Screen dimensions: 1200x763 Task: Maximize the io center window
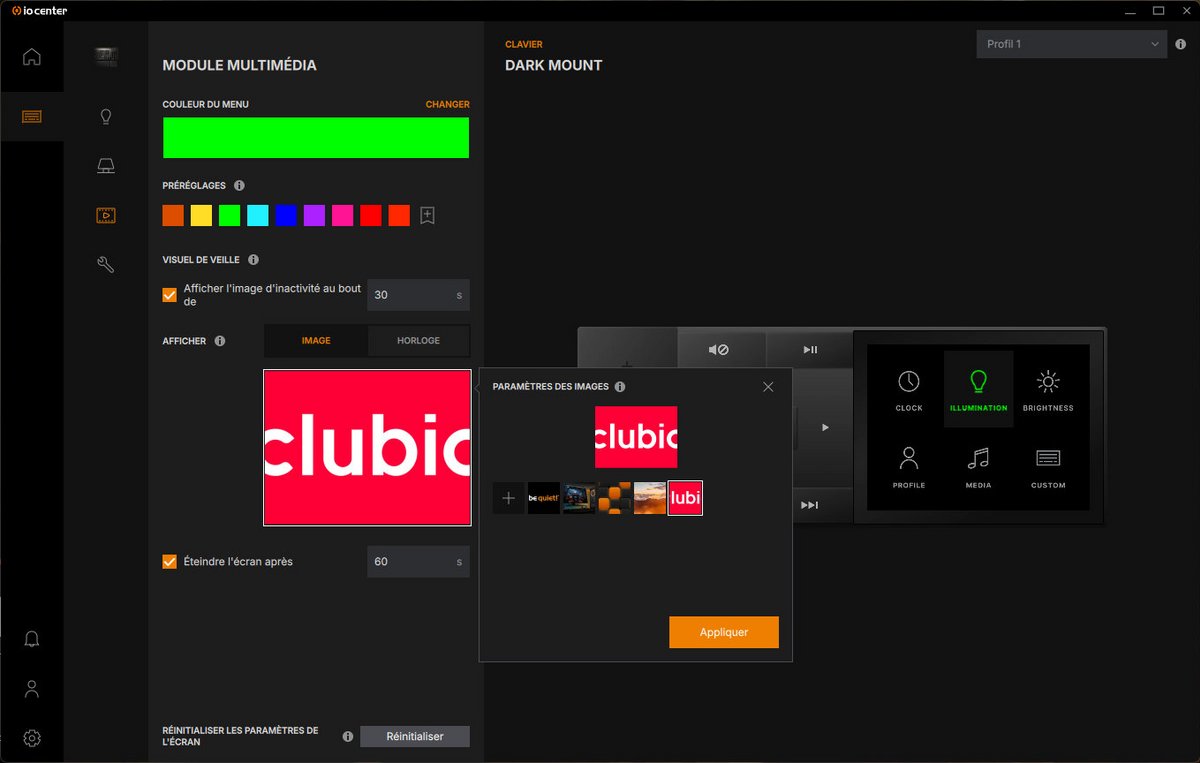(x=1159, y=10)
